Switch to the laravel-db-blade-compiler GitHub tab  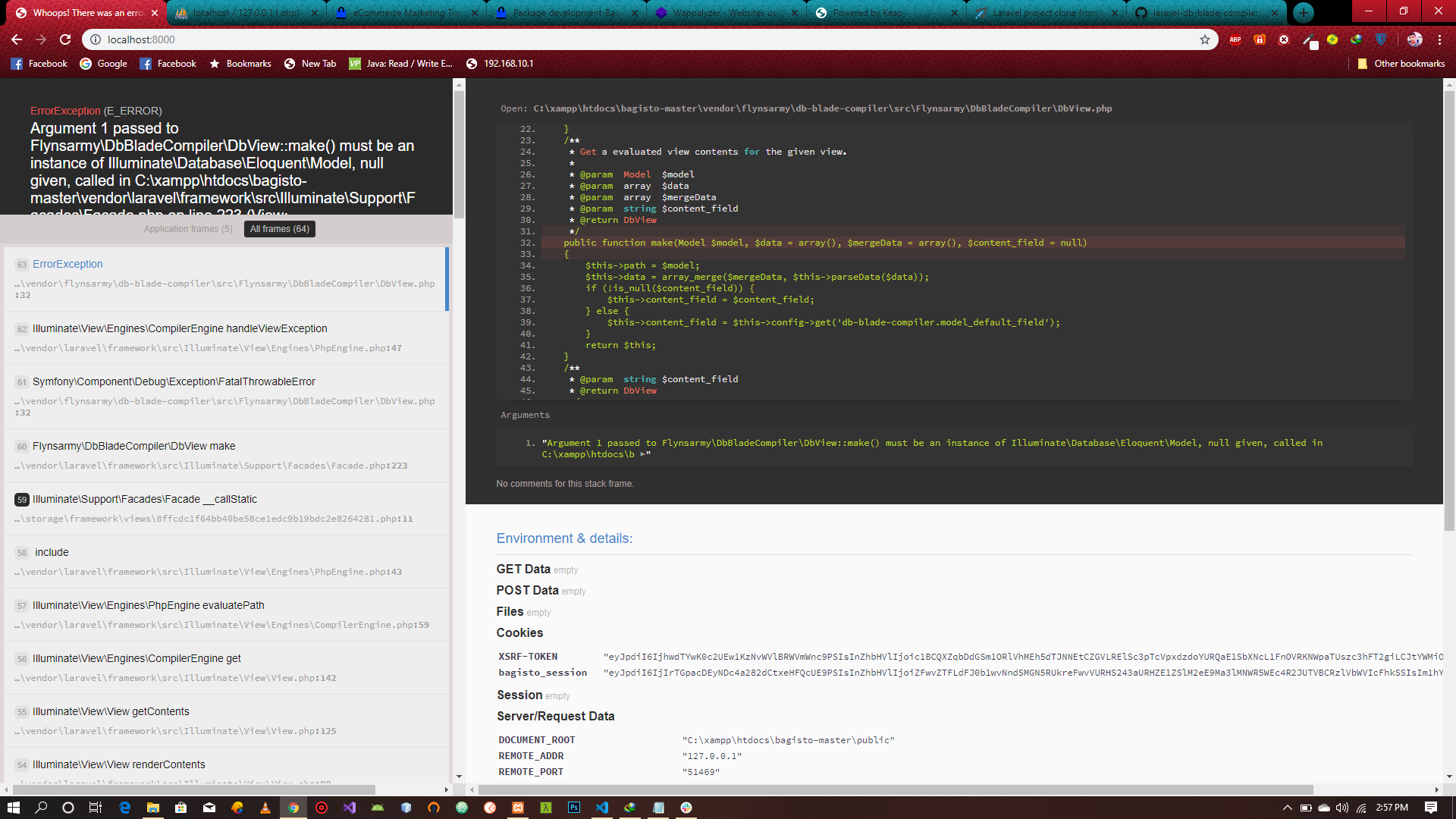coord(1206,13)
